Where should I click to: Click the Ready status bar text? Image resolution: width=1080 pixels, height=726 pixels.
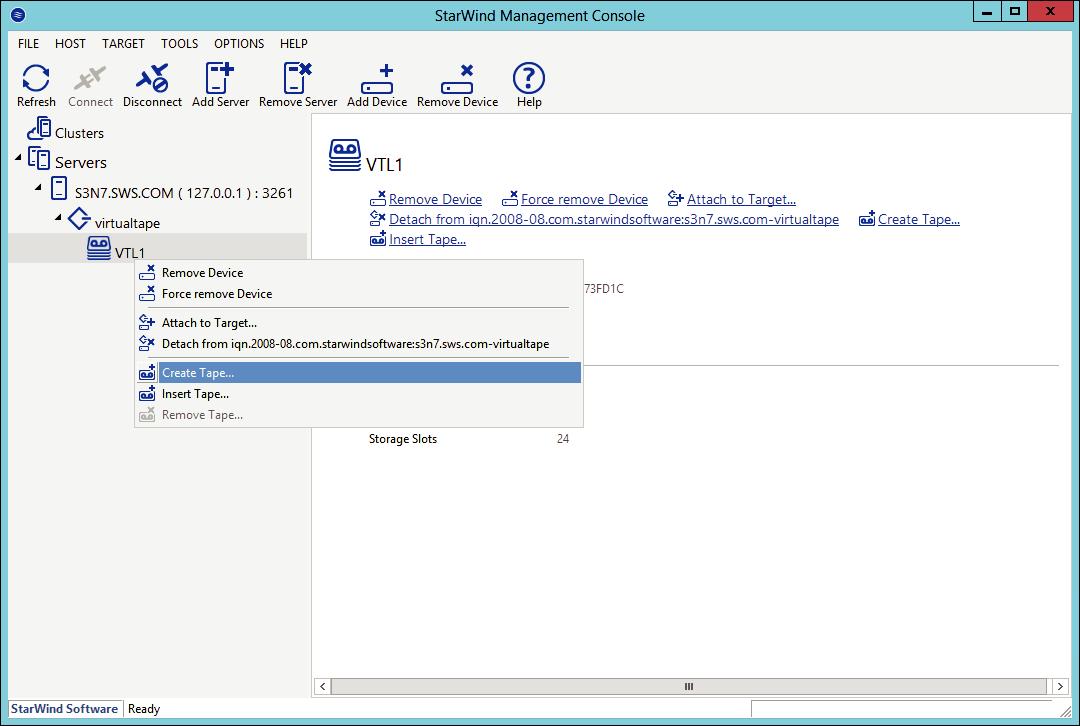click(x=144, y=708)
